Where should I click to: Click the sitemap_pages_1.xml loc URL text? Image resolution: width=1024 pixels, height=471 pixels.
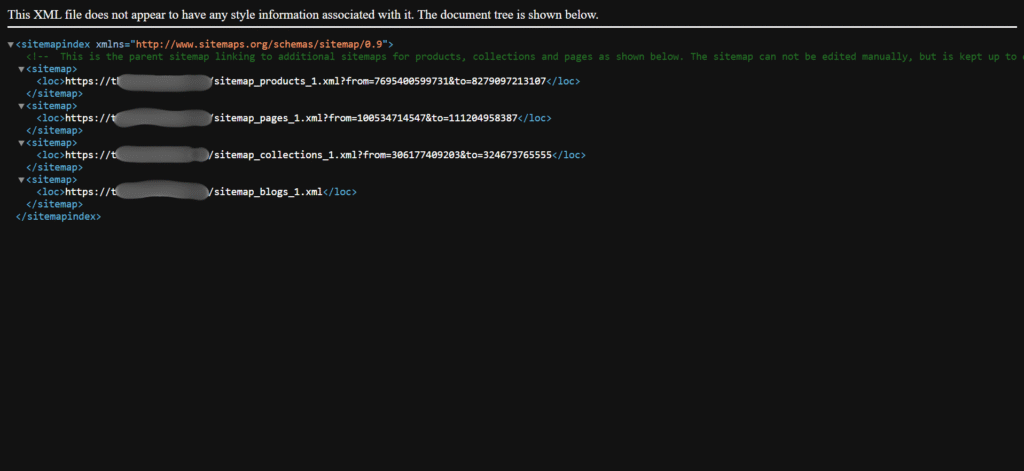(291, 118)
